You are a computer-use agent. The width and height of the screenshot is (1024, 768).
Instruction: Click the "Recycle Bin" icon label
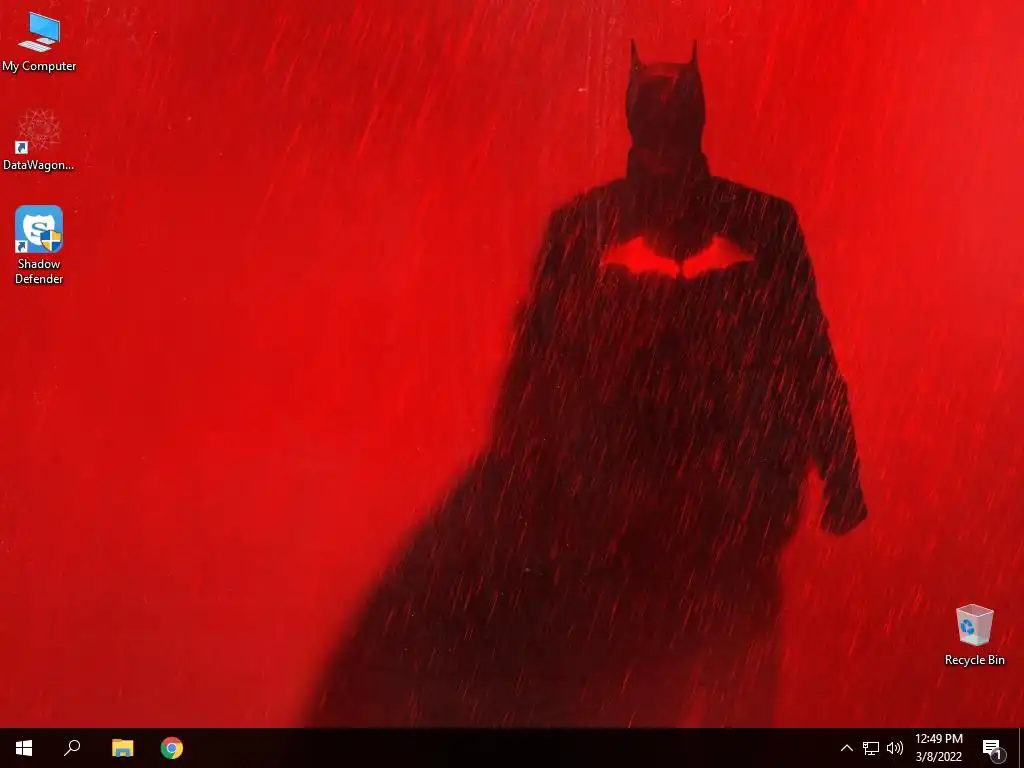tap(974, 660)
